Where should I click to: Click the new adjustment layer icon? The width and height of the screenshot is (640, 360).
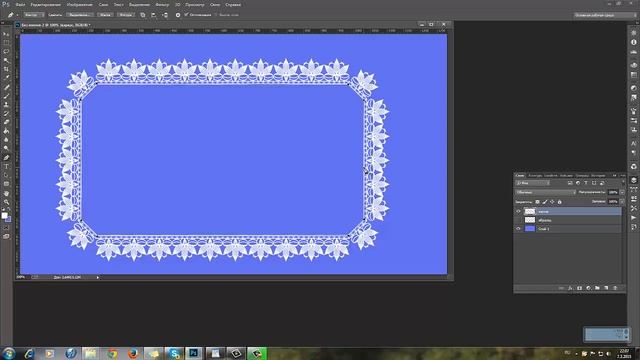click(x=588, y=288)
